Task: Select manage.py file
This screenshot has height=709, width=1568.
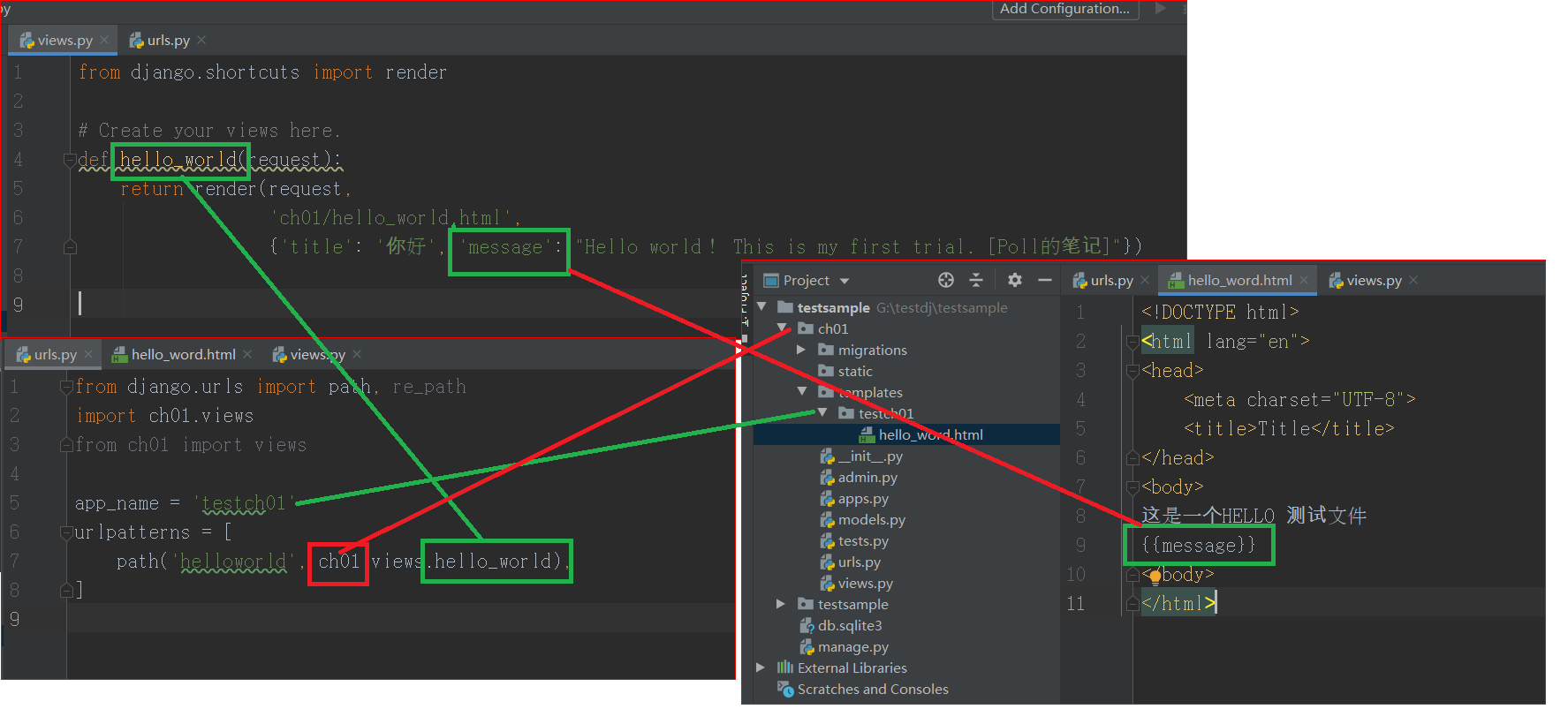Action: [x=852, y=646]
